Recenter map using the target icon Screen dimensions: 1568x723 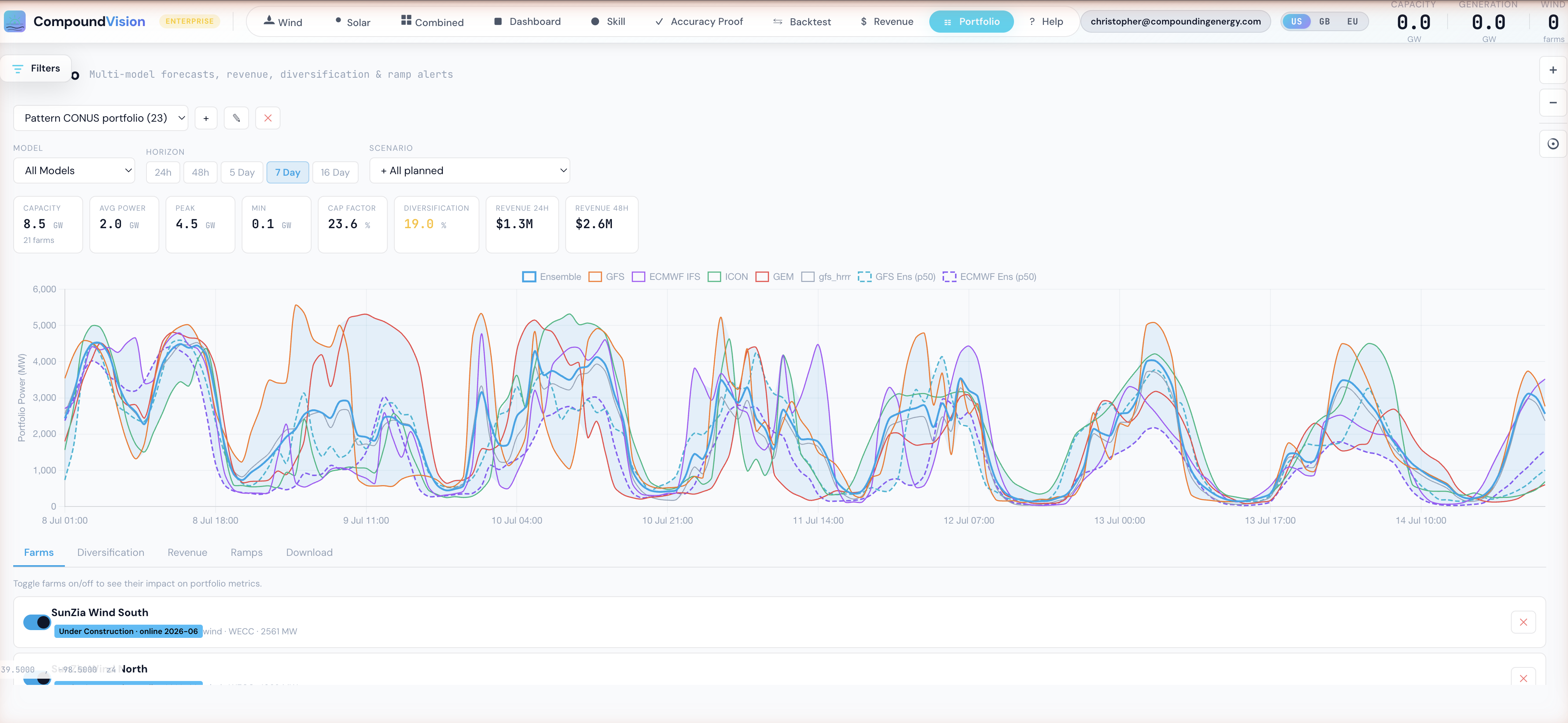[1553, 144]
